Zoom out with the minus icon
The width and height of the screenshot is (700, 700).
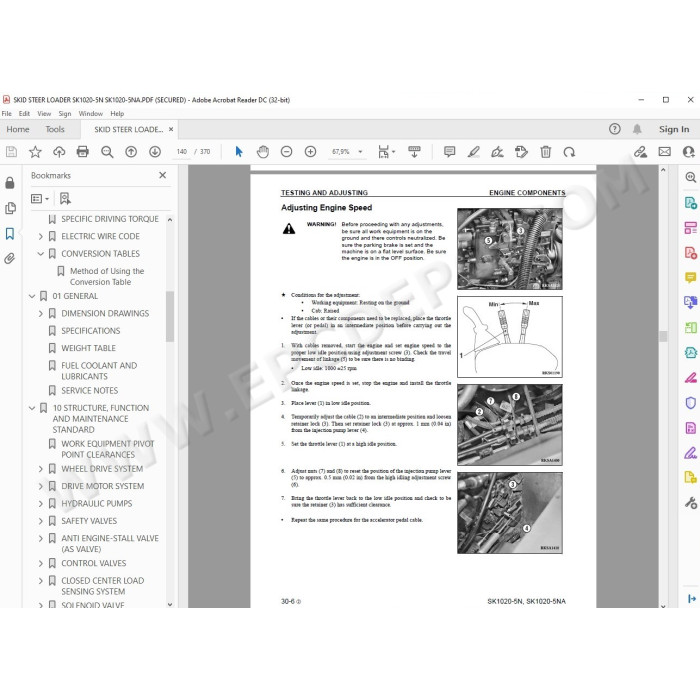point(287,152)
